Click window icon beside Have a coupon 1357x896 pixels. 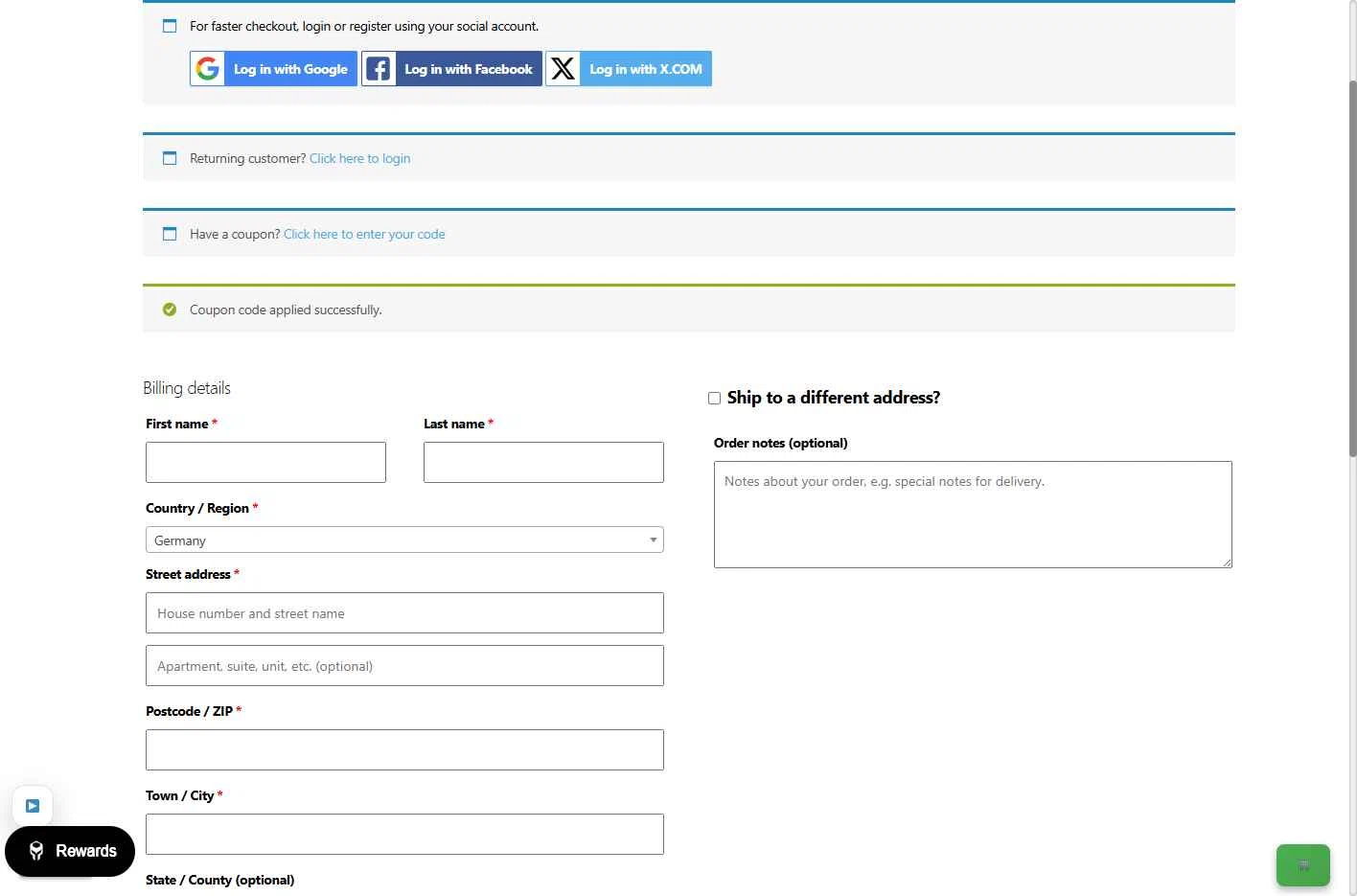[170, 234]
